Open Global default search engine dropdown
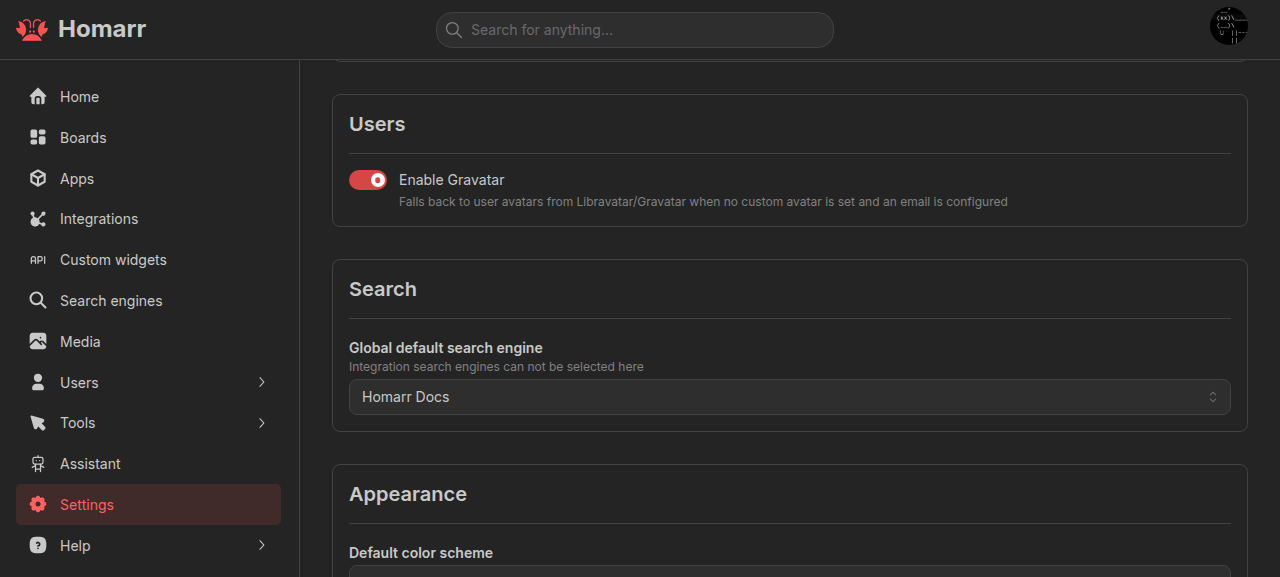 [790, 397]
